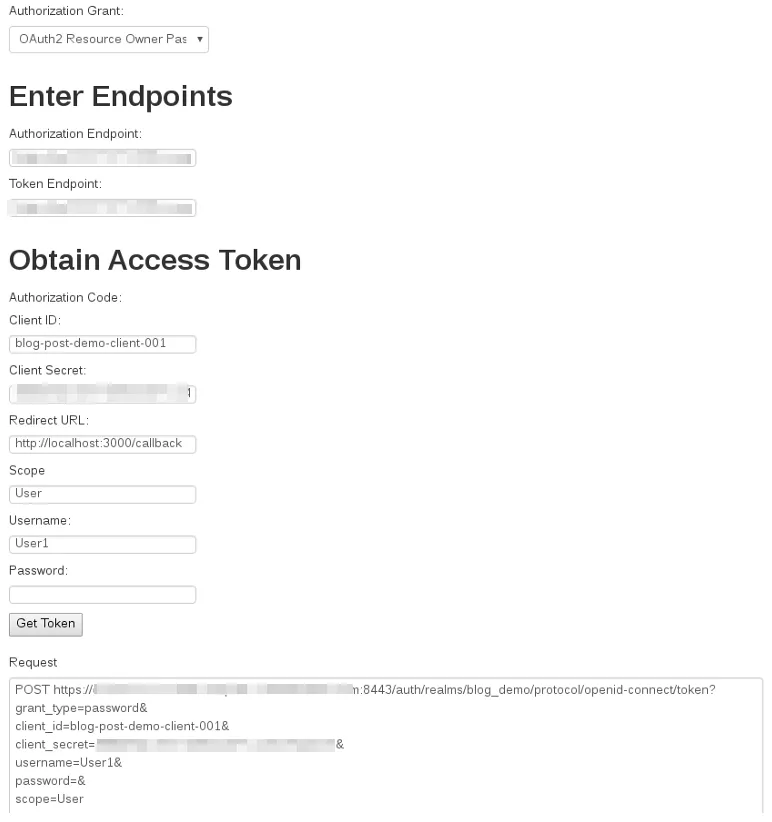Click the Username field containing User1

(x=102, y=544)
